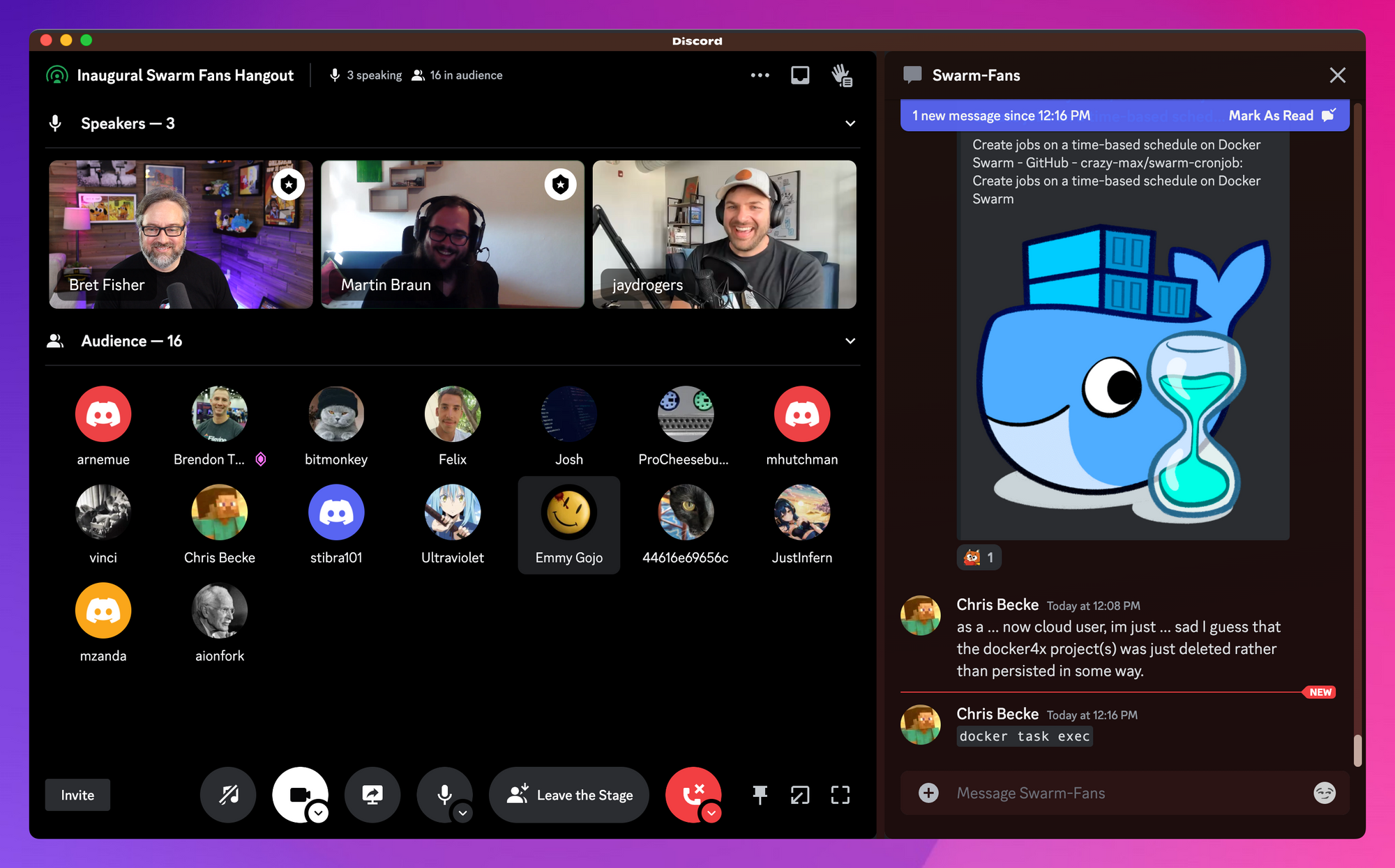
Task: Click the Invite button
Action: point(77,795)
